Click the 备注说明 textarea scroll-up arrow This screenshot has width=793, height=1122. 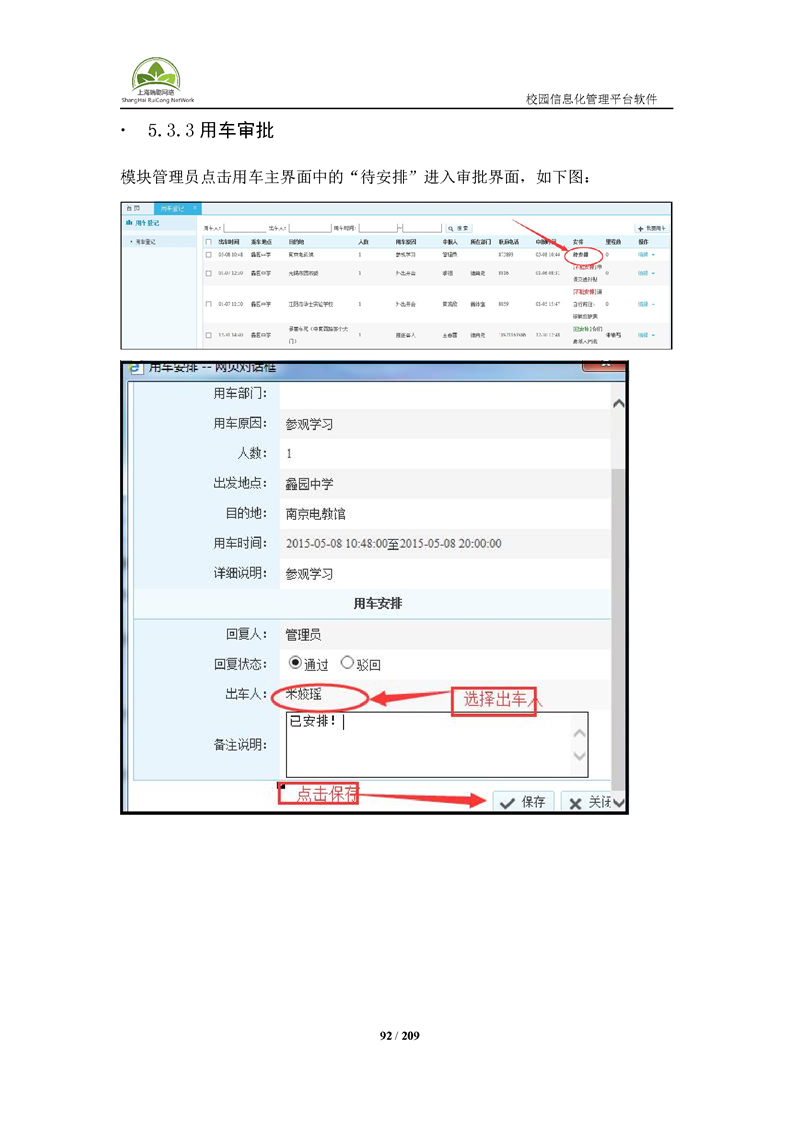click(580, 733)
